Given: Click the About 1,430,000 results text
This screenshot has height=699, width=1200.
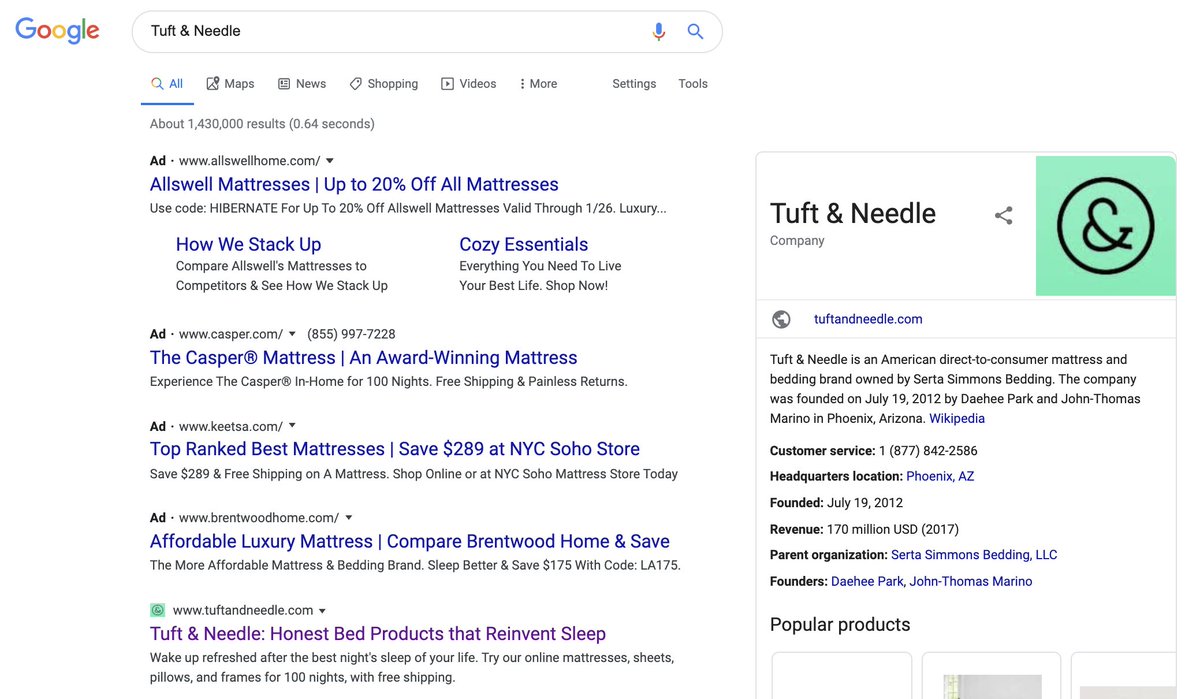Looking at the screenshot, I should tap(262, 124).
